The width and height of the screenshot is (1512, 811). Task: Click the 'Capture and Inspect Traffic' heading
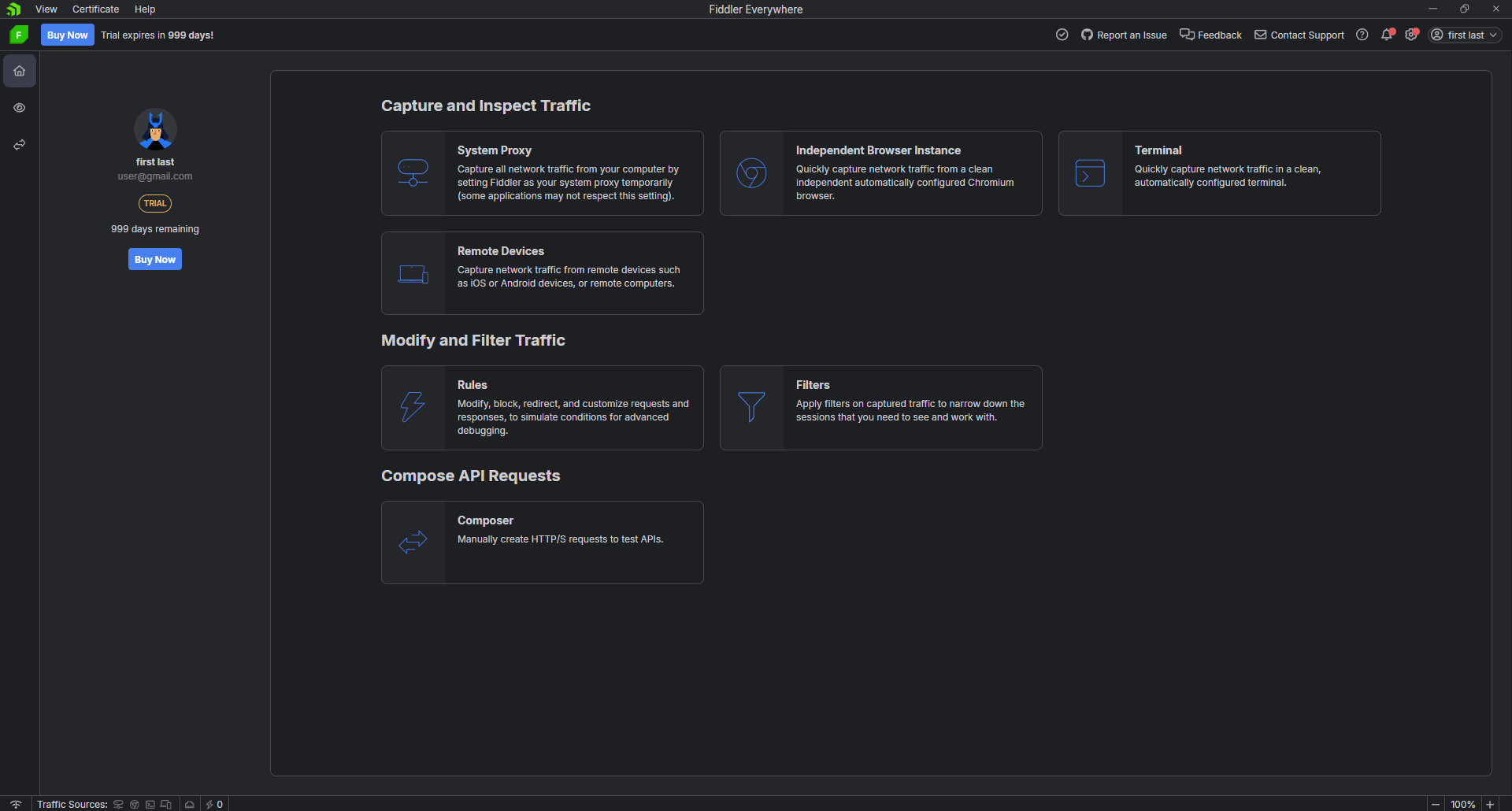pos(486,106)
